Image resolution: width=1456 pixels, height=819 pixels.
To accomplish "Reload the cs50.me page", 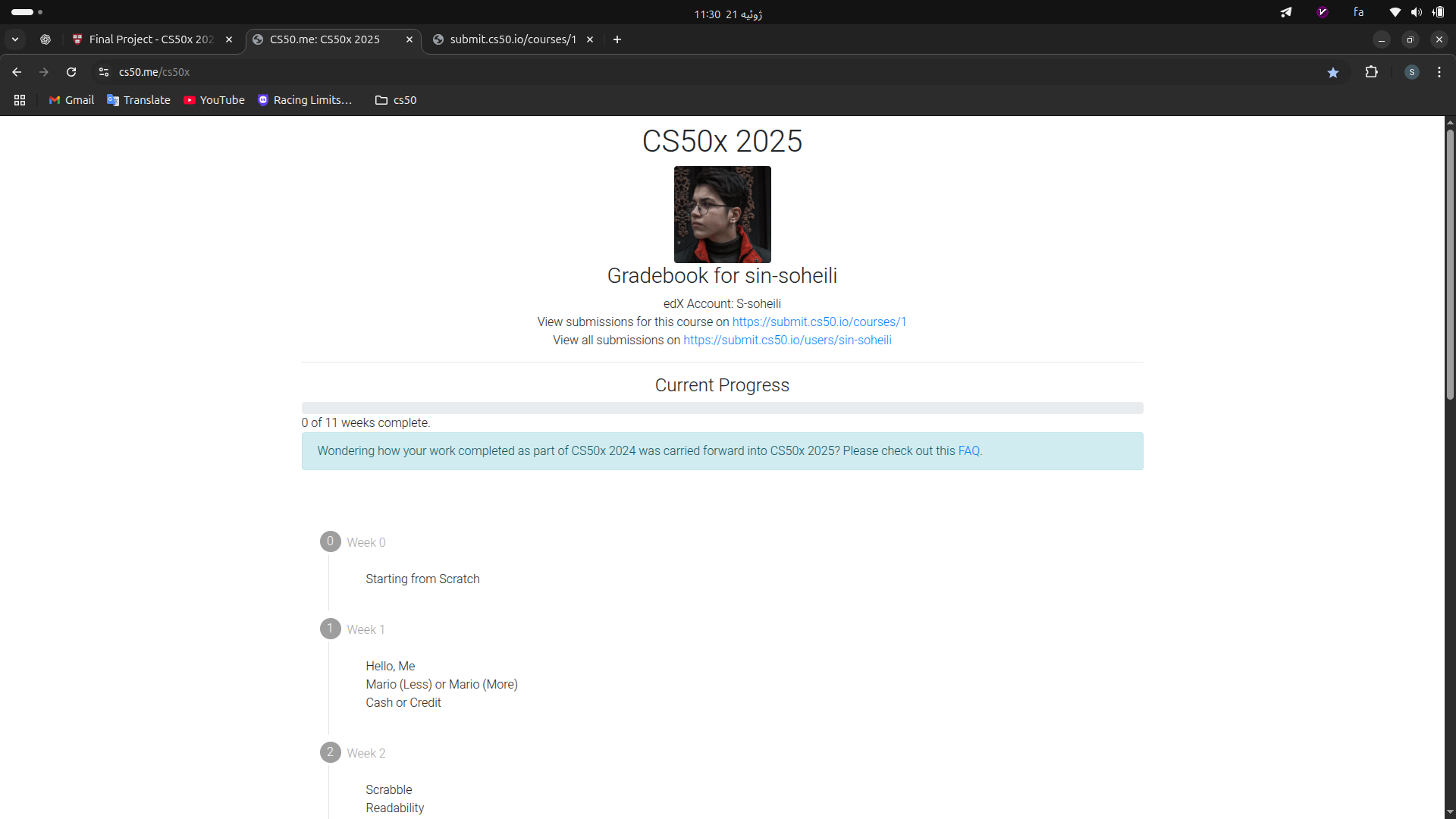I will (x=71, y=72).
